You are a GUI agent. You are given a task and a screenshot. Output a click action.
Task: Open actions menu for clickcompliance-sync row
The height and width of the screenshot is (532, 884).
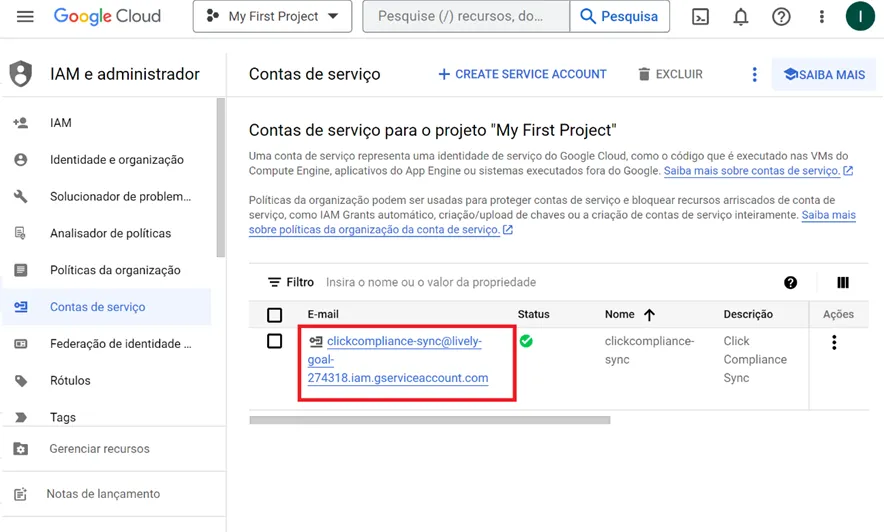834,342
